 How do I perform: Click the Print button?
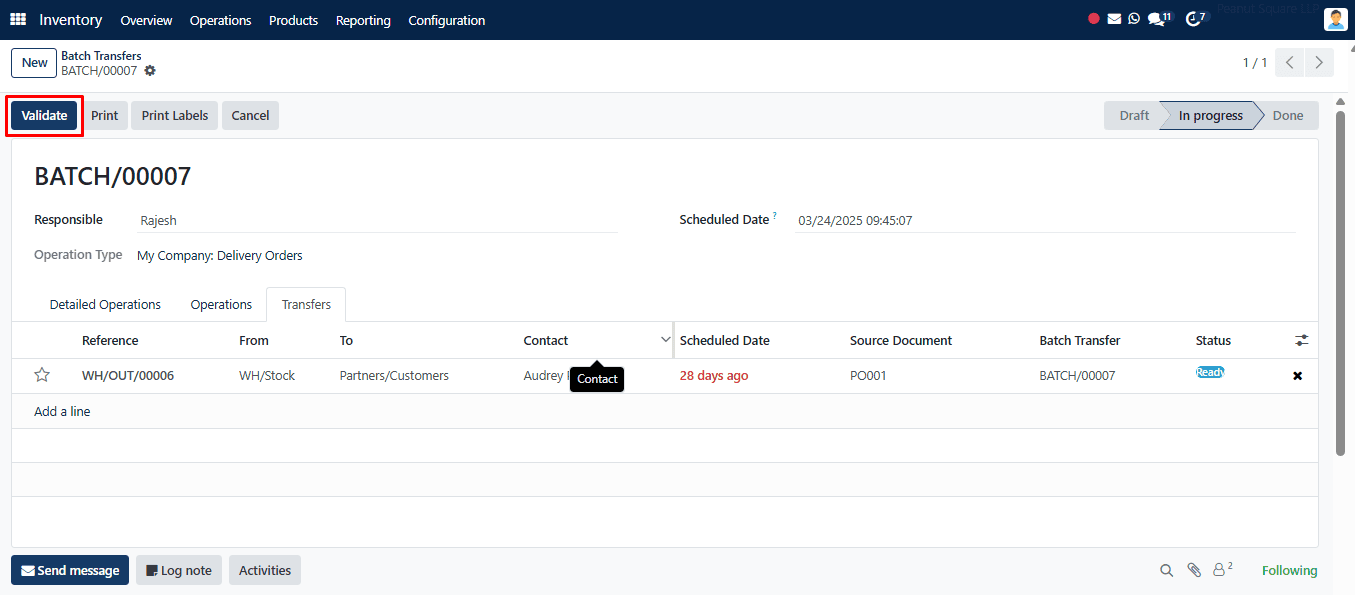(x=105, y=115)
